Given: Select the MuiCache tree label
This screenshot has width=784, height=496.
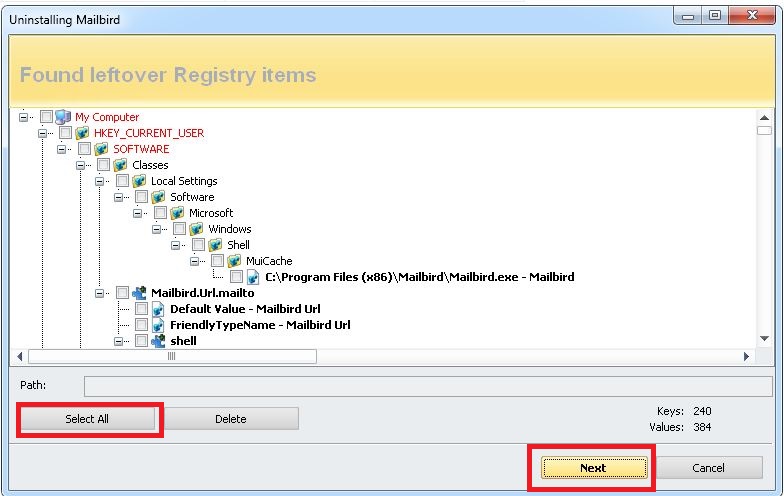Looking at the screenshot, I should pos(269,261).
